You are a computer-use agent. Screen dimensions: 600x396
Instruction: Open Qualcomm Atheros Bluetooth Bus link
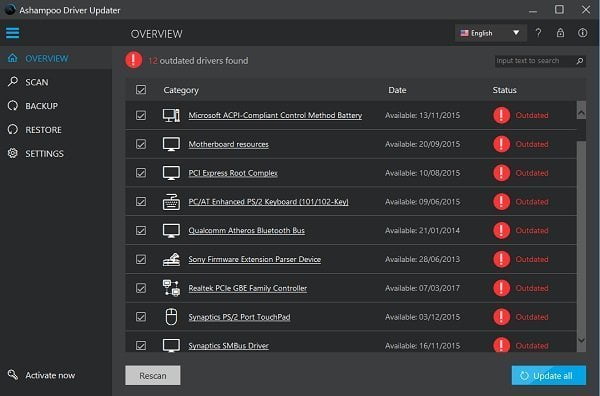(246, 231)
